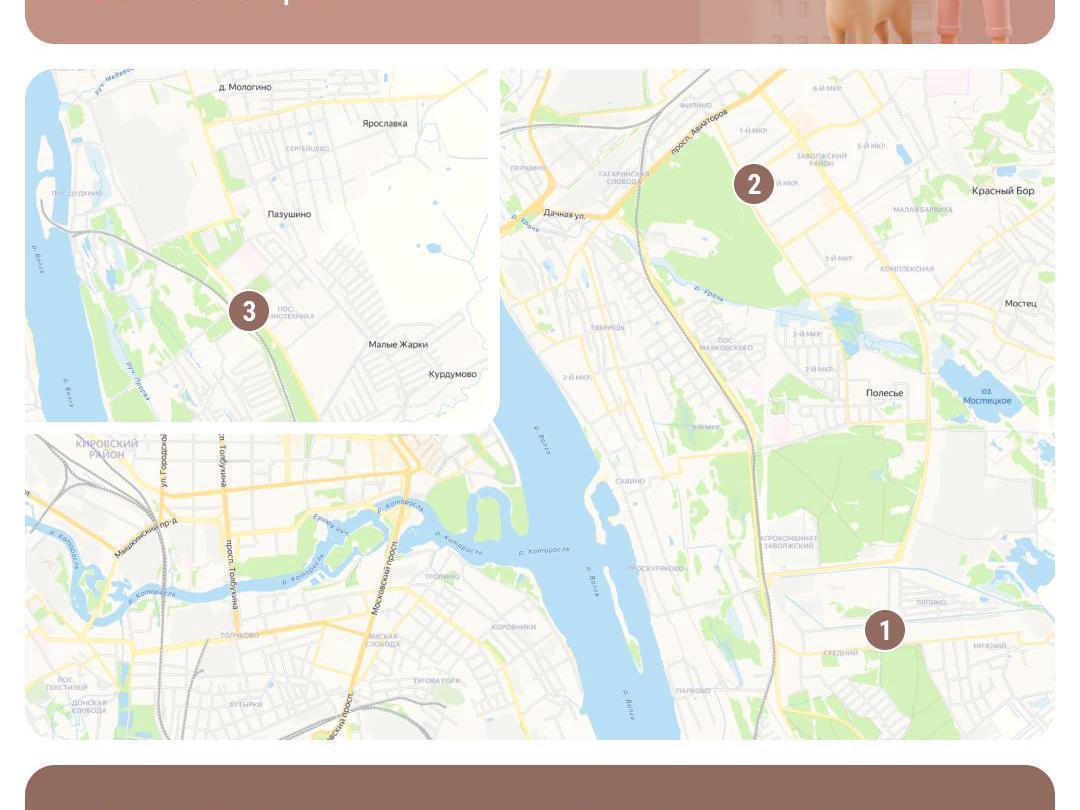Click the оз. Мостецкое lake label

point(987,395)
